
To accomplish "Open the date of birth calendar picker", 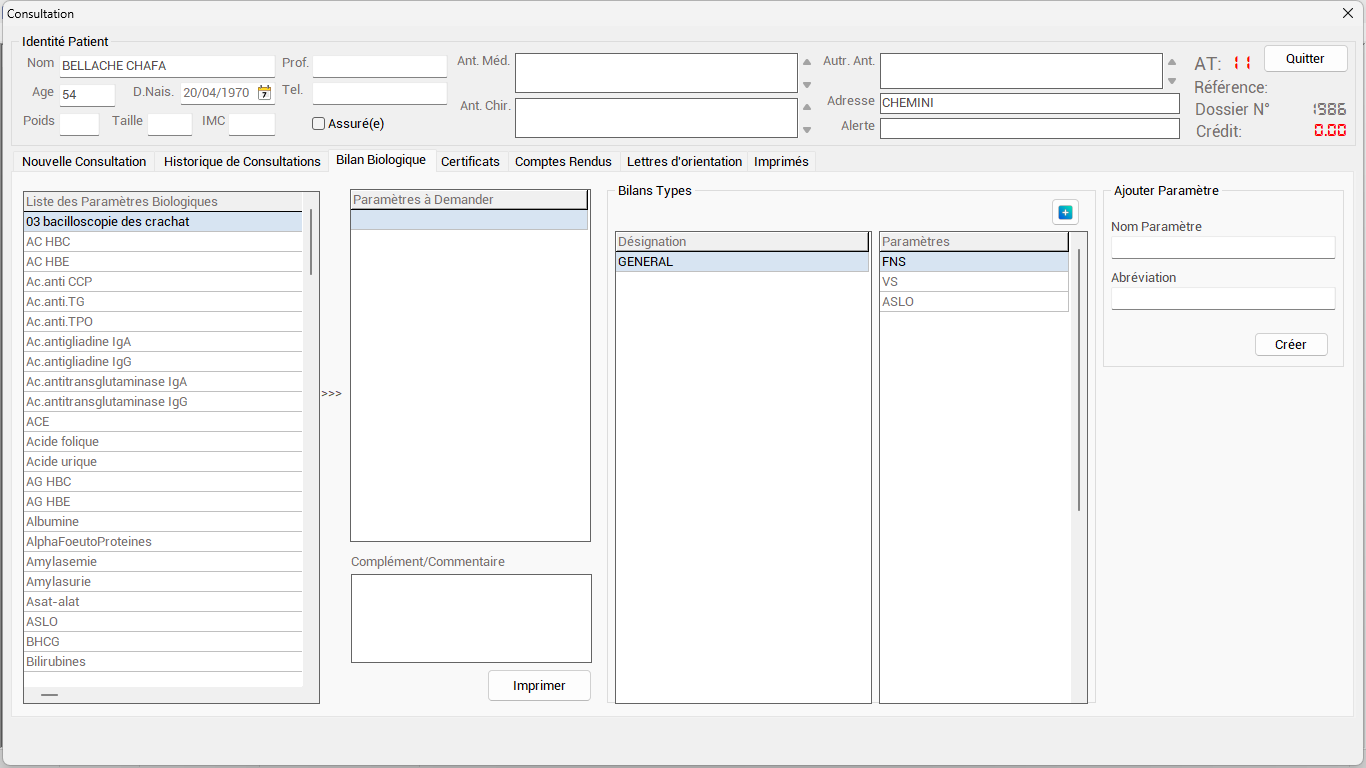I will click(264, 93).
